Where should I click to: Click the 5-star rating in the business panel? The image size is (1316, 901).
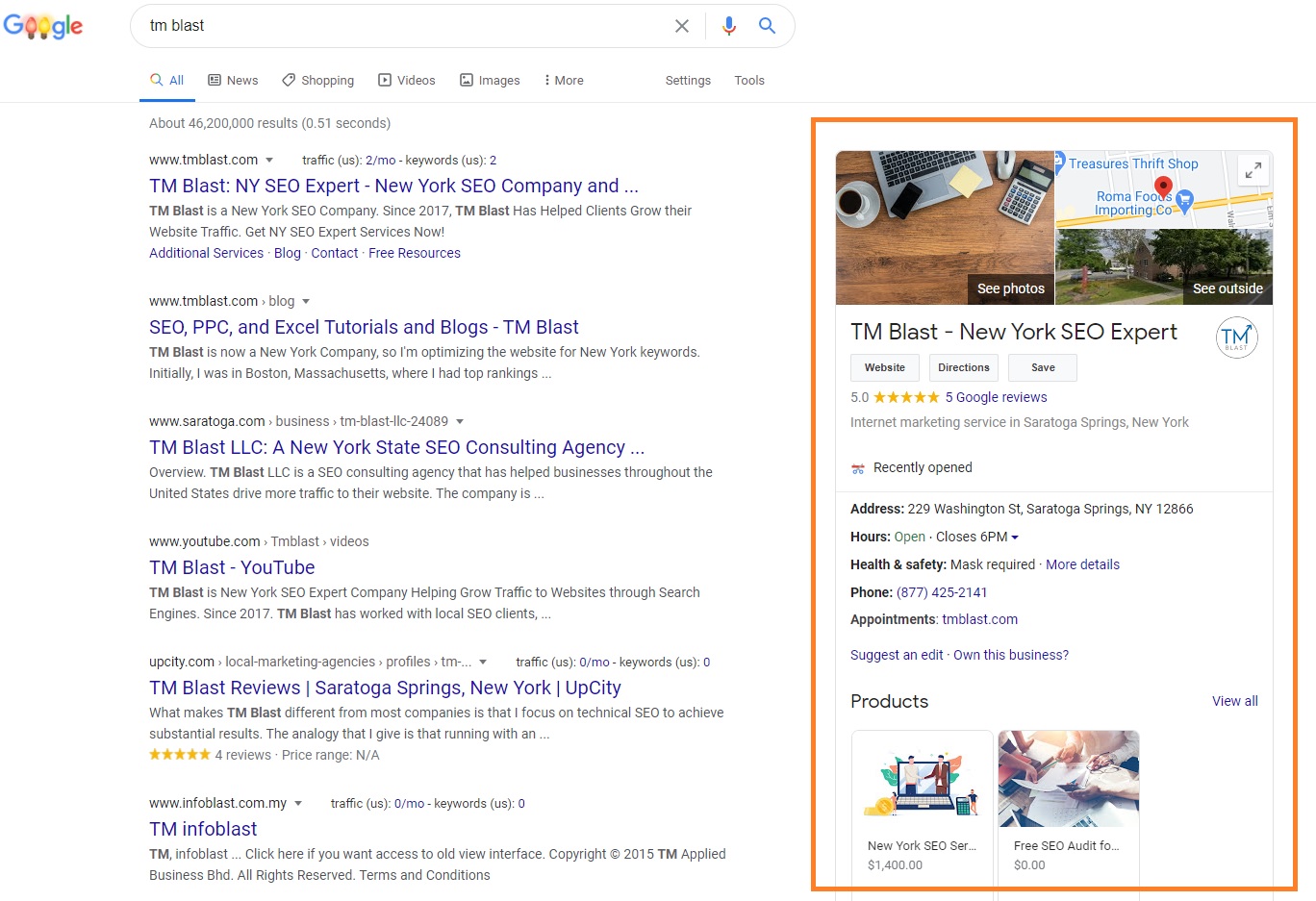tap(906, 397)
